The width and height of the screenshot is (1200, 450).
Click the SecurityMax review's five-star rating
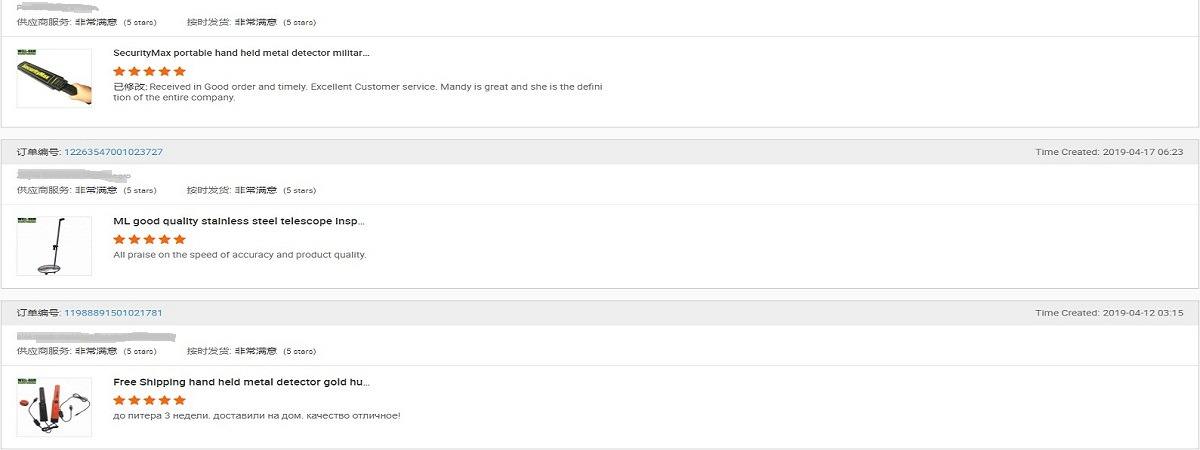coord(150,71)
